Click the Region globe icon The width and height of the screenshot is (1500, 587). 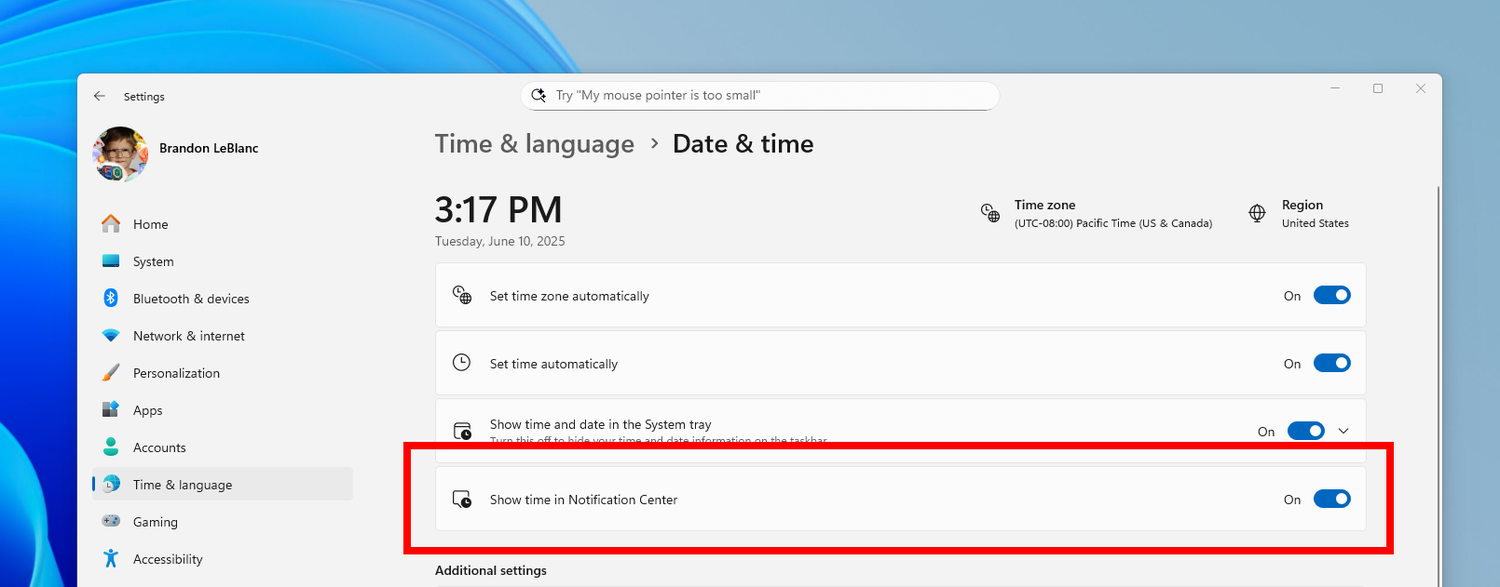coord(1258,213)
